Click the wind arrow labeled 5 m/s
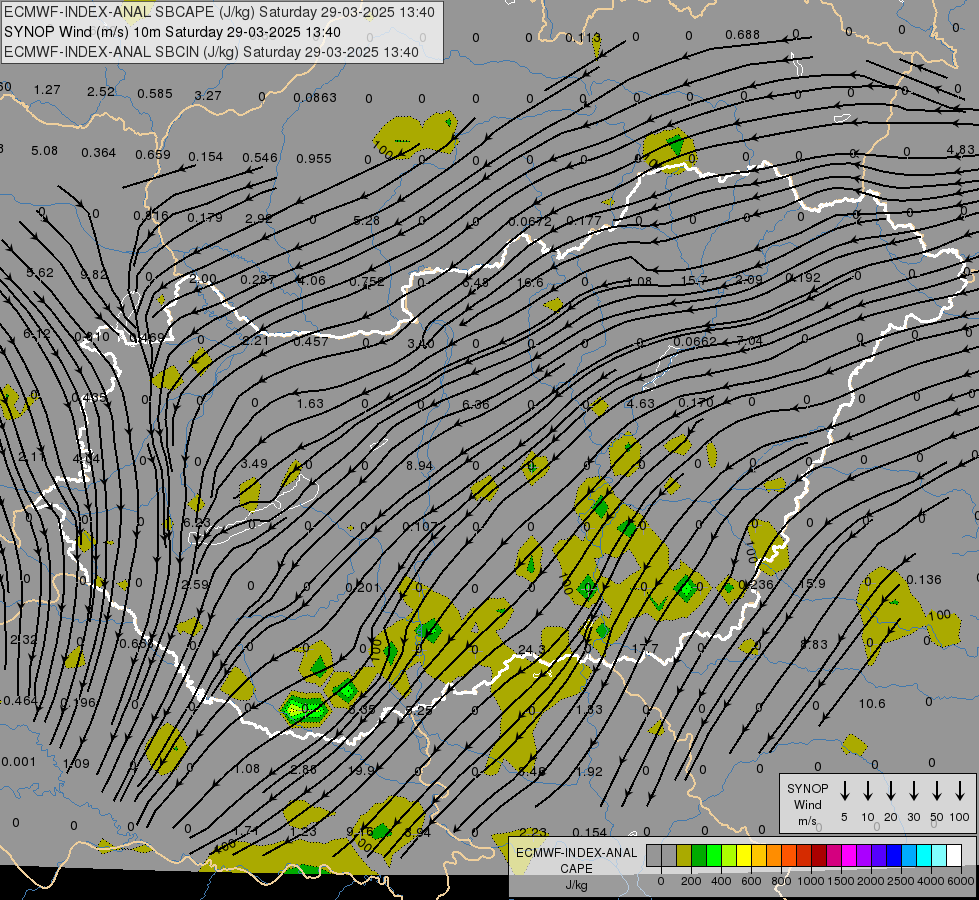 tap(845, 791)
